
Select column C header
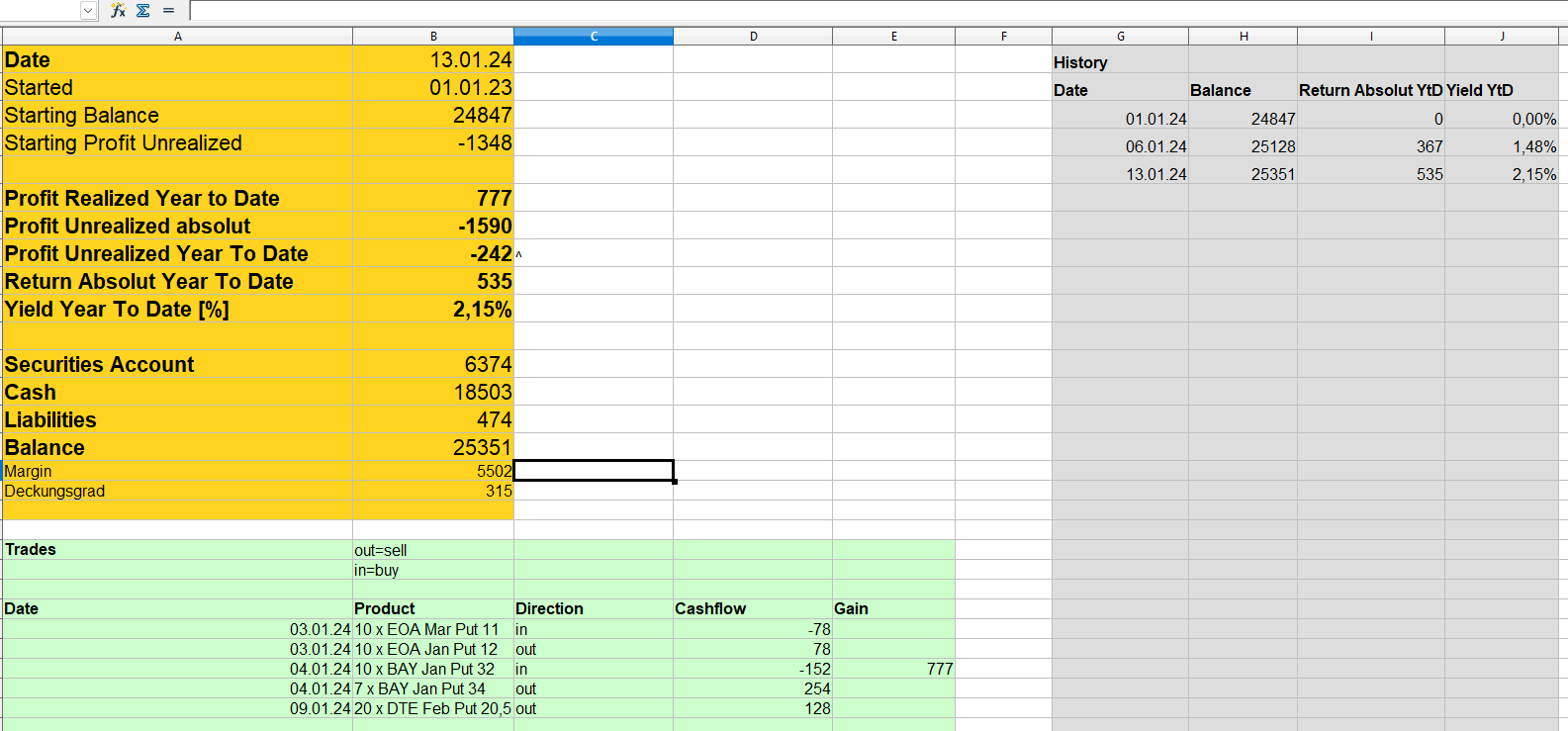pyautogui.click(x=594, y=37)
